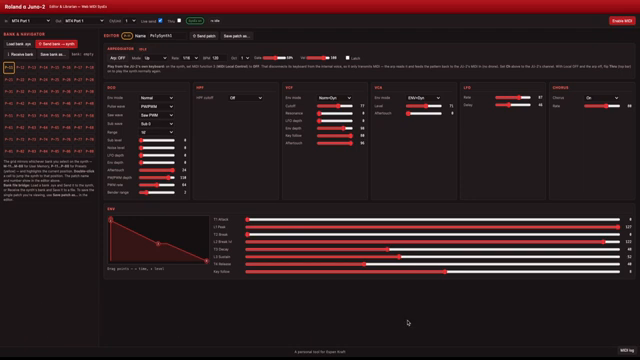
Task: Select patch cell P-47
Action: click(78, 104)
